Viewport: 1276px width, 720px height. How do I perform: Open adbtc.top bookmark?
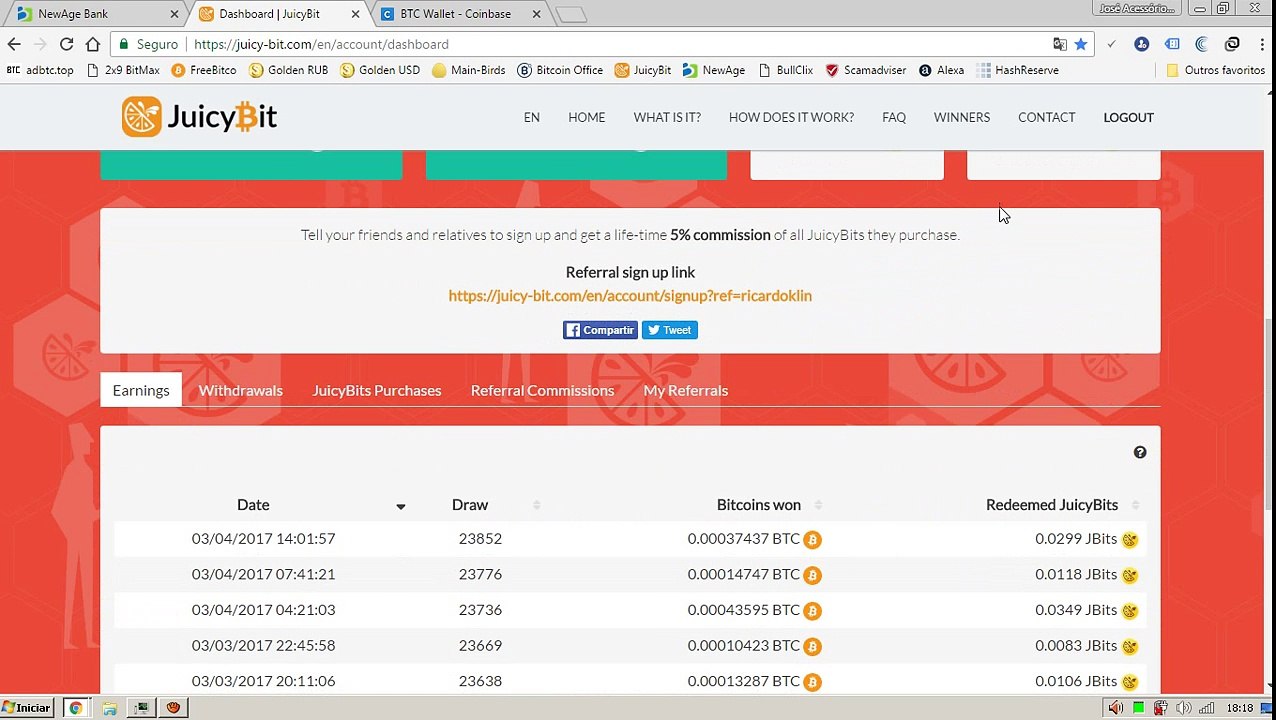[40, 70]
